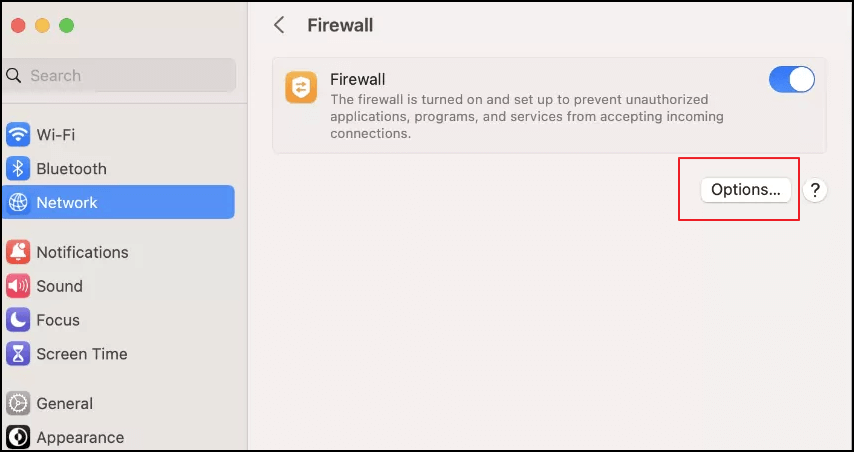Select Sound label in the sidebar

click(60, 286)
